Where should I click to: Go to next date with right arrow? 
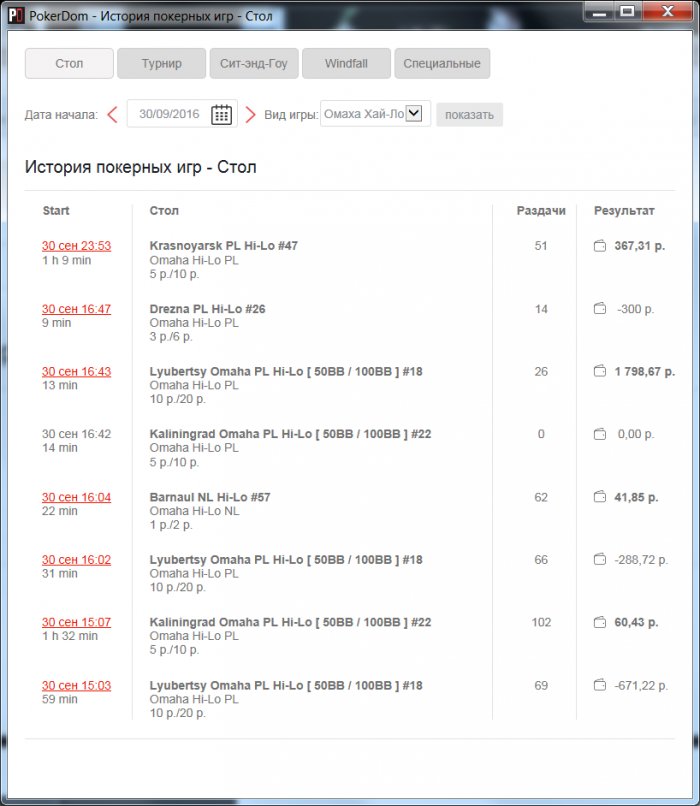coord(250,114)
